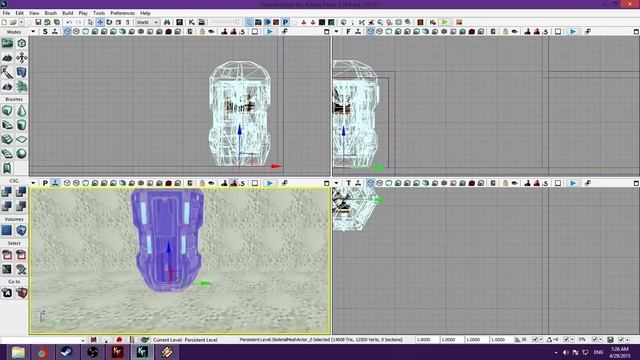640x360 pixels.
Task: Toggle realtime play in top-right viewport
Action: [x=573, y=31]
